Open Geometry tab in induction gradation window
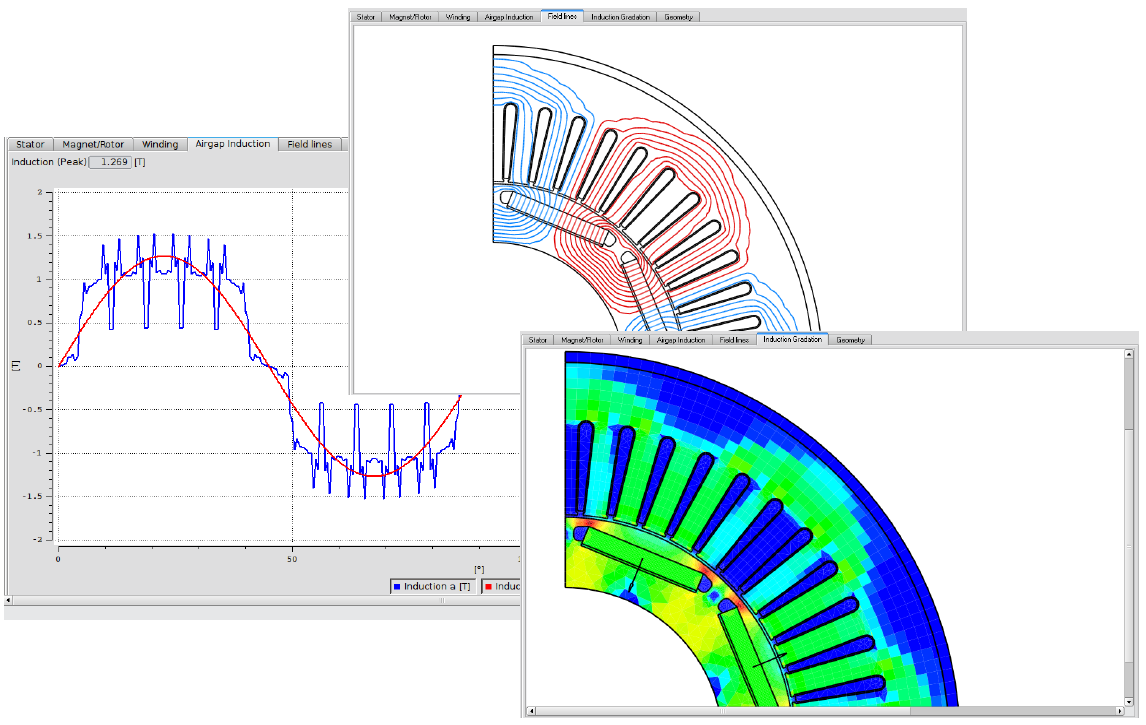Image resolution: width=1146 pixels, height=725 pixels. [x=851, y=340]
